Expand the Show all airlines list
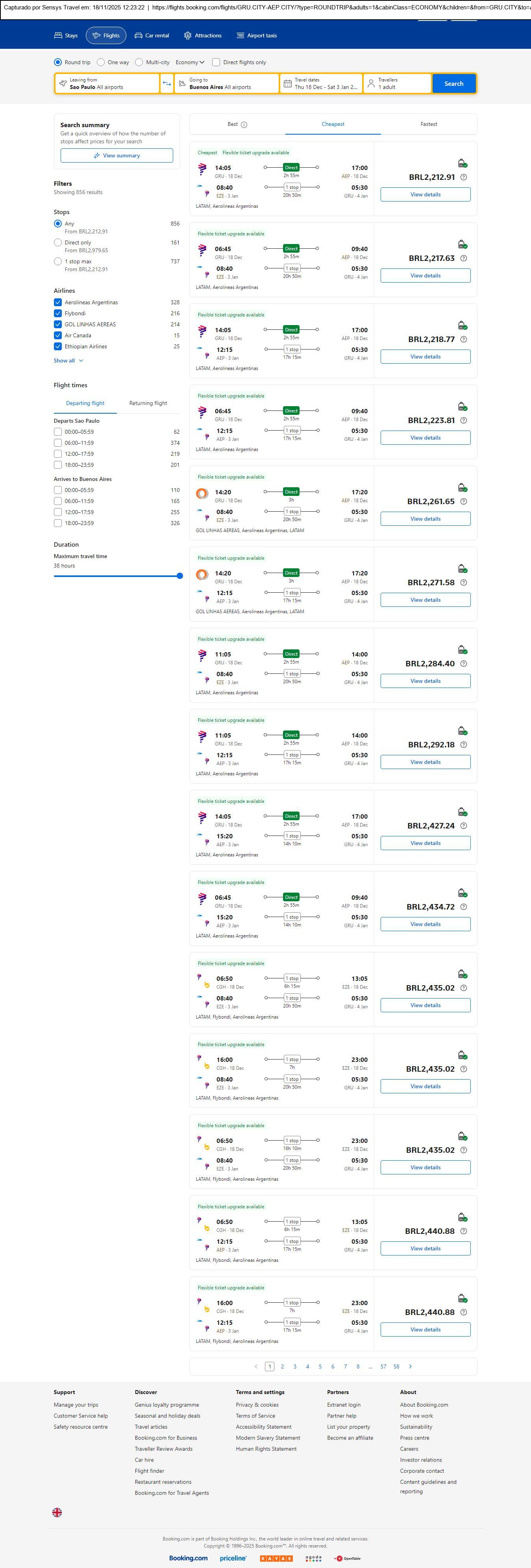This screenshot has width=531, height=1568. point(68,361)
